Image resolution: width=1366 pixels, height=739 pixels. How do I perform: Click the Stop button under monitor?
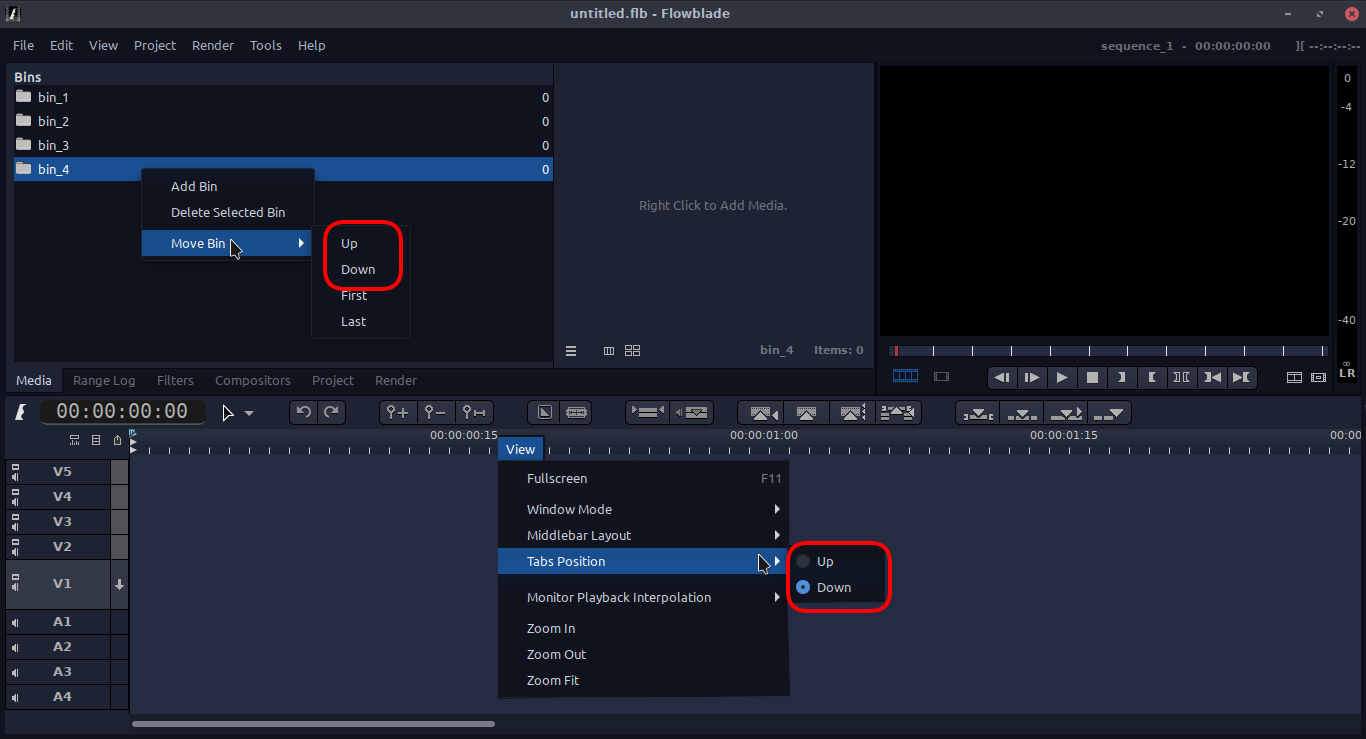[x=1092, y=377]
